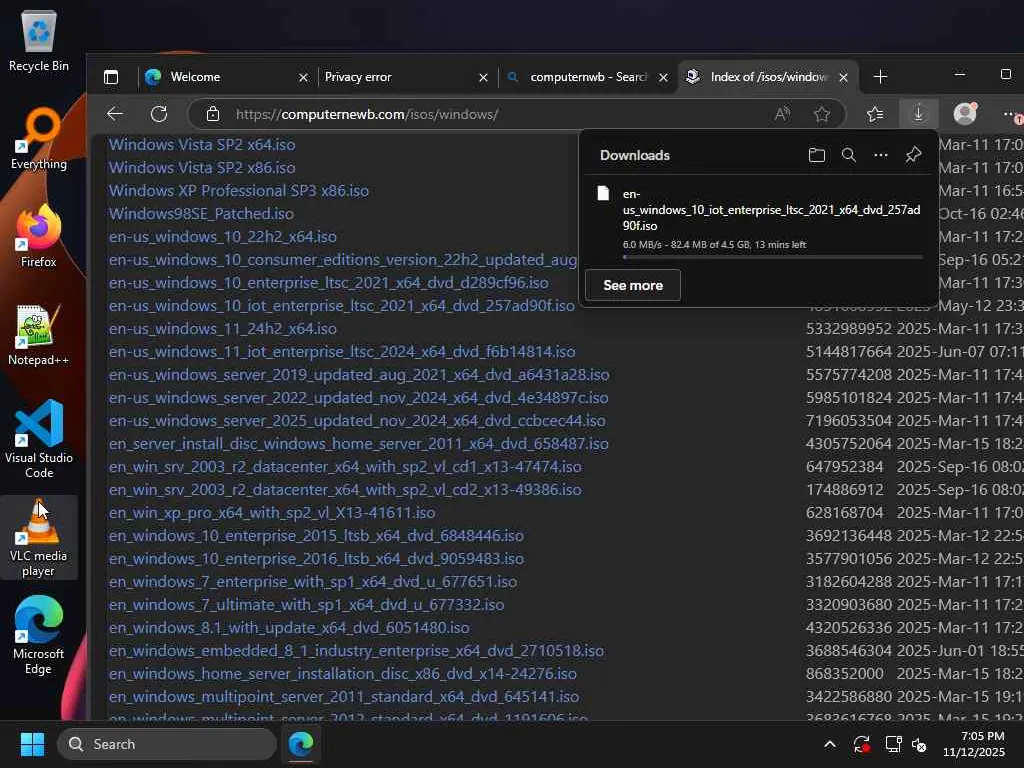Open en_windows_7_ultimate_with_sp1 link
Image resolution: width=1024 pixels, height=768 pixels.
click(306, 604)
